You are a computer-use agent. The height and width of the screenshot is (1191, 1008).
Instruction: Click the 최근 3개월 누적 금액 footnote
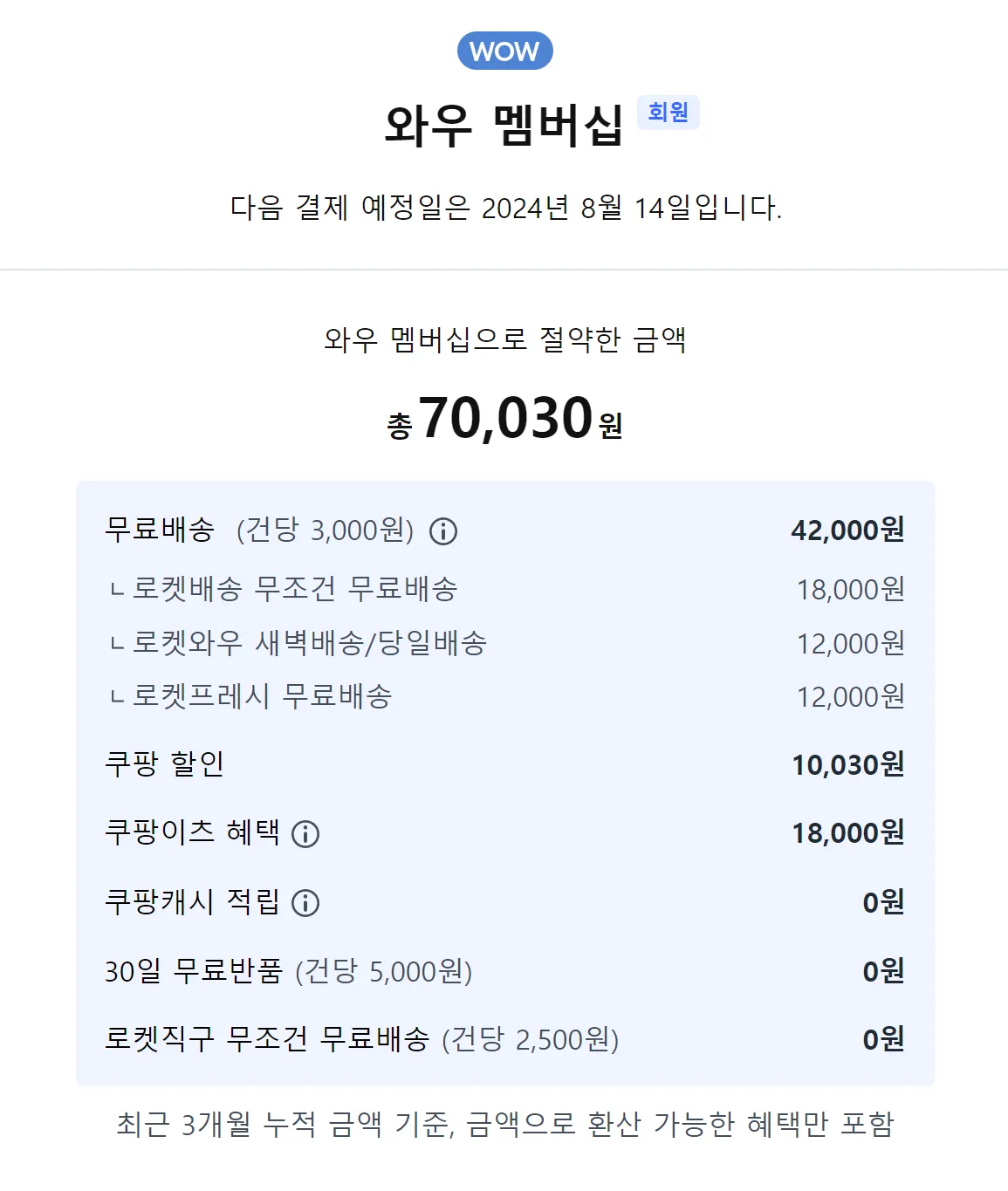coord(504,1124)
